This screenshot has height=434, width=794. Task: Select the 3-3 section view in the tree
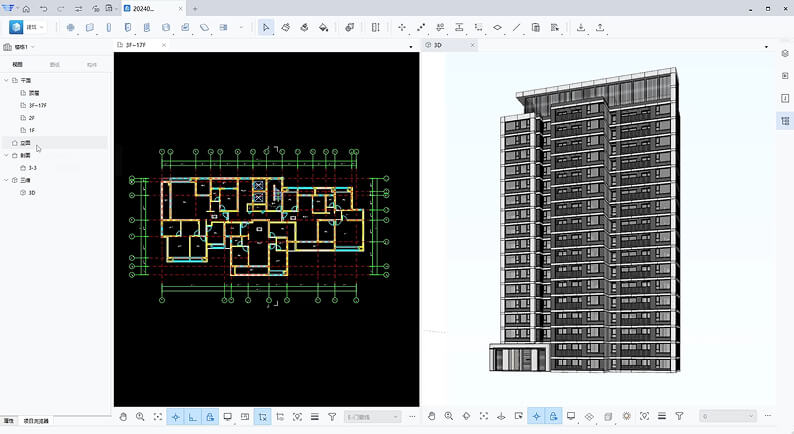coord(33,168)
